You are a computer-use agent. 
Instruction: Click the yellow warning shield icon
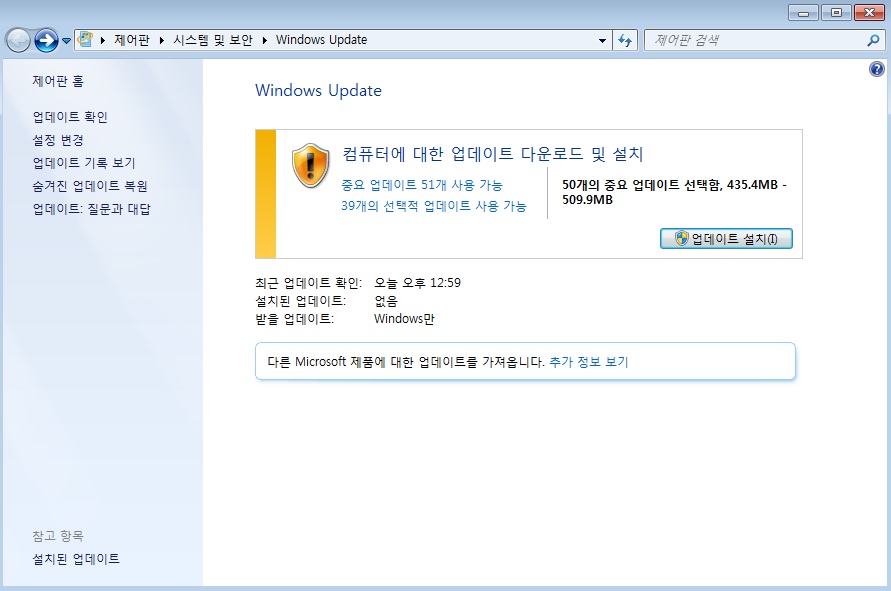[x=310, y=165]
